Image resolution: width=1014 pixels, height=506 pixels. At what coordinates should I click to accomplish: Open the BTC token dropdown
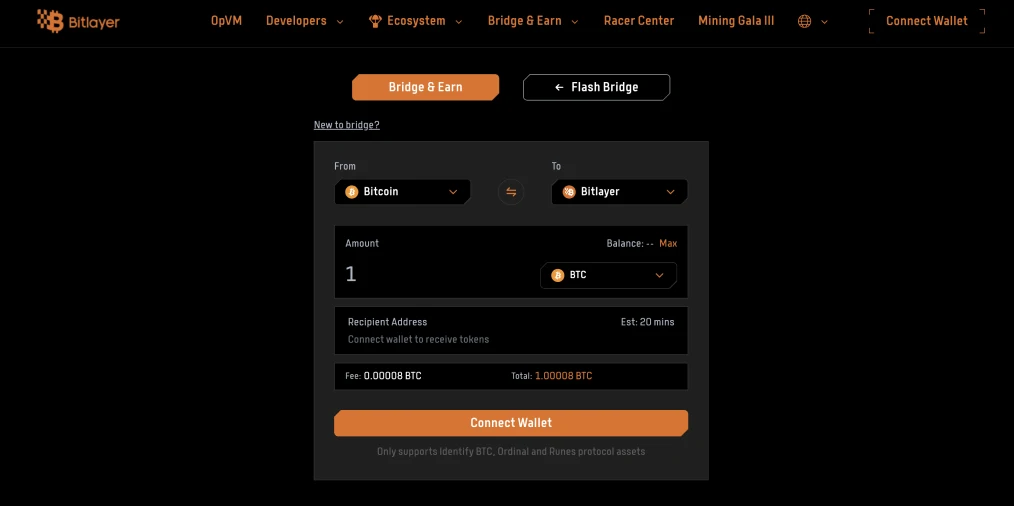click(x=609, y=275)
